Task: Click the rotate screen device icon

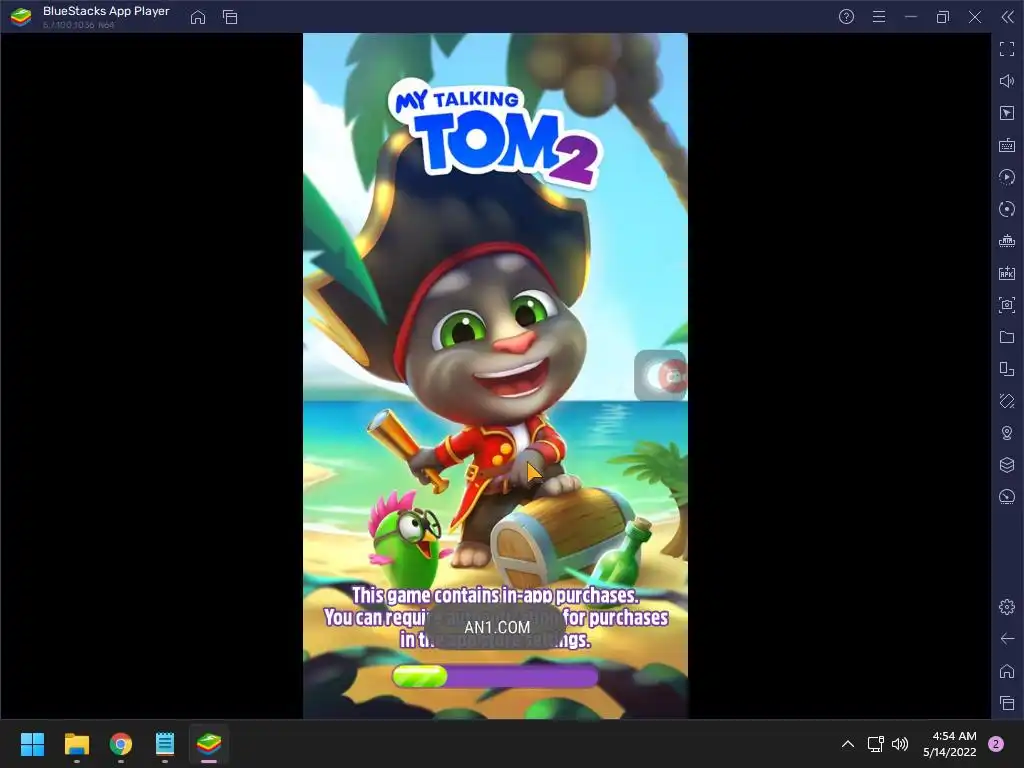Action: coord(1006,369)
